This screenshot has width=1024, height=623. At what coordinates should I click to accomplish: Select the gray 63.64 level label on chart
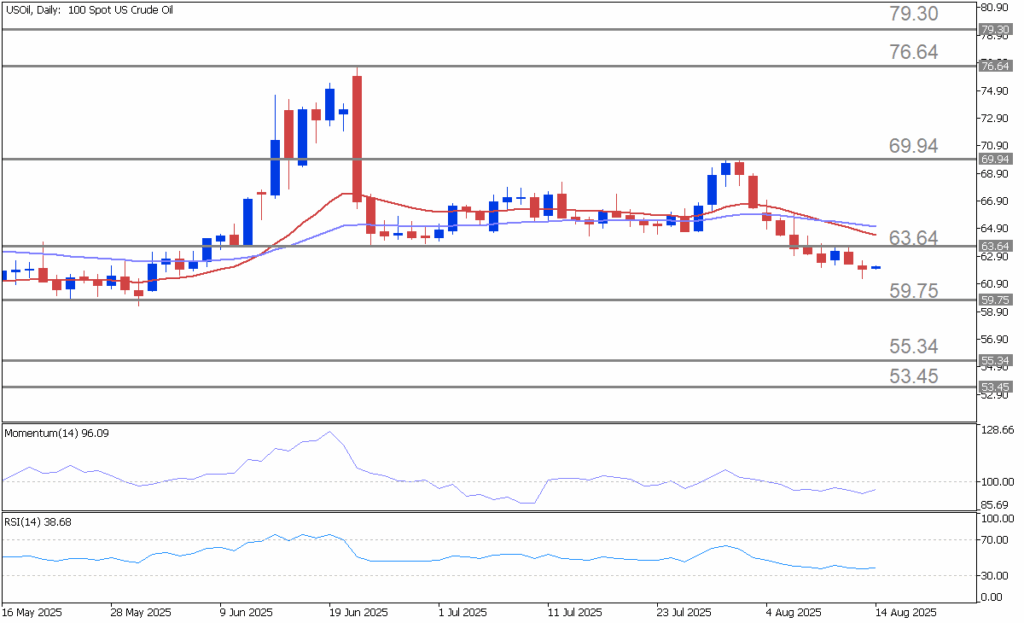(913, 238)
